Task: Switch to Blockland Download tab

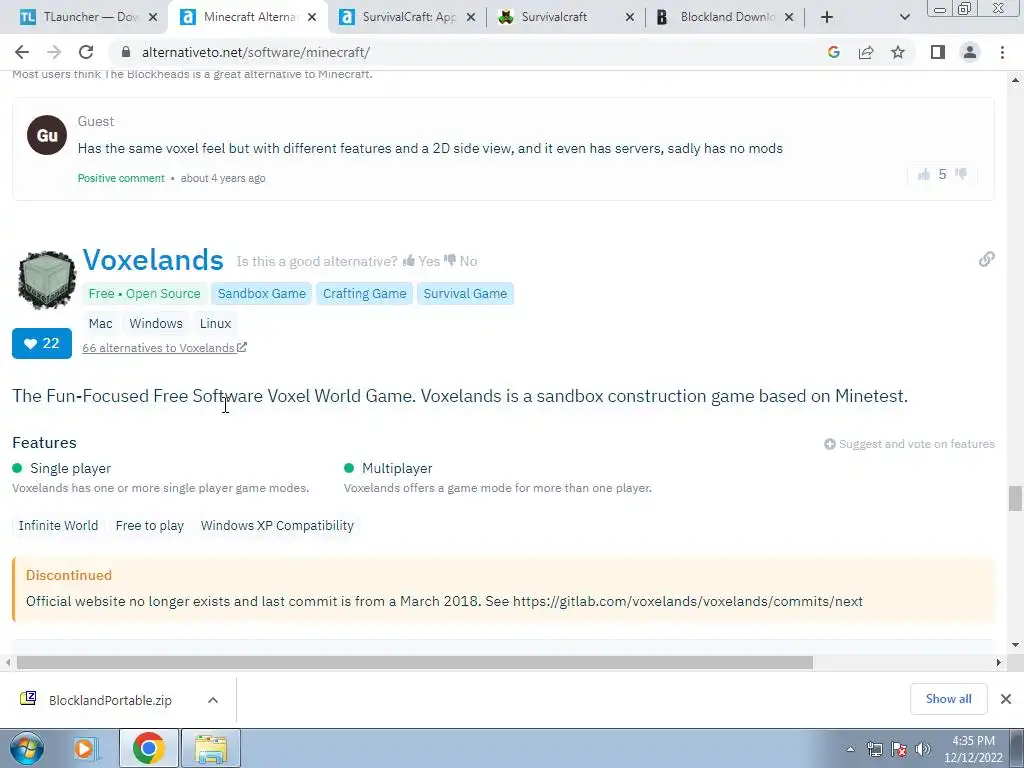Action: click(725, 17)
